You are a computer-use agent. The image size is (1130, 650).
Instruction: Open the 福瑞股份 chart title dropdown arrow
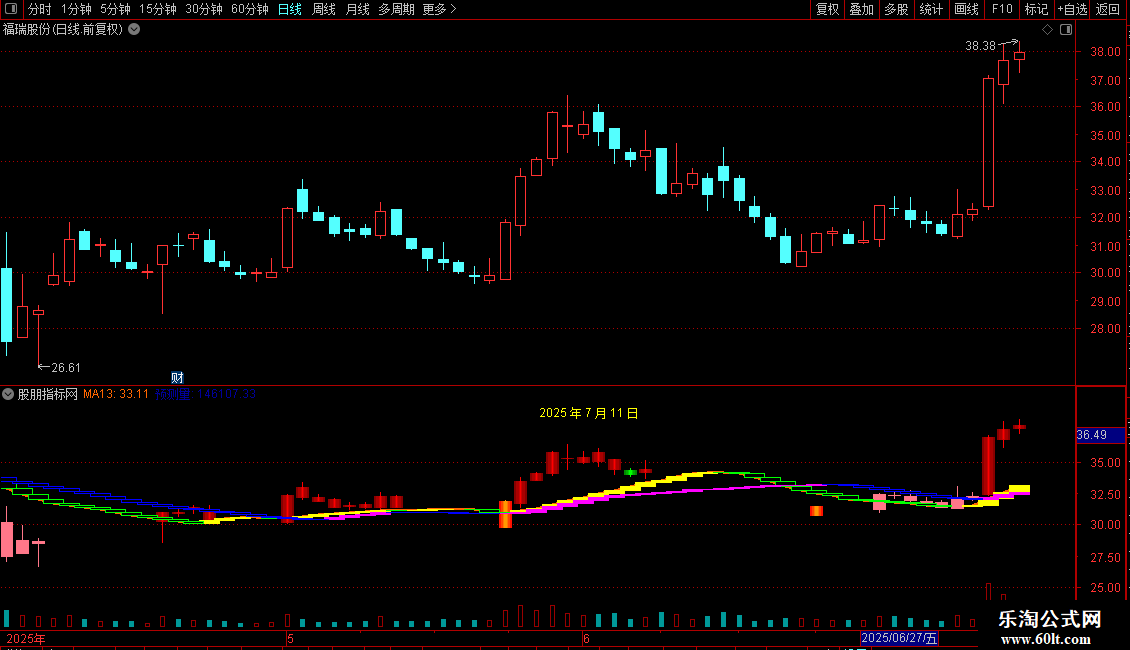134,30
